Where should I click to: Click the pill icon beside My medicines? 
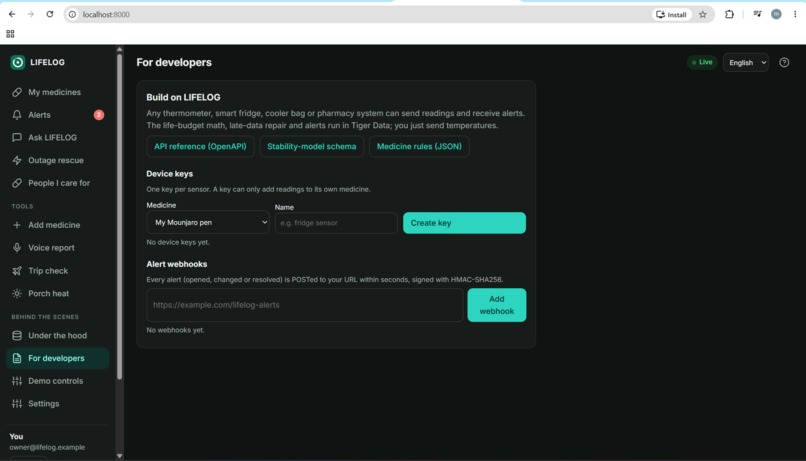(17, 92)
